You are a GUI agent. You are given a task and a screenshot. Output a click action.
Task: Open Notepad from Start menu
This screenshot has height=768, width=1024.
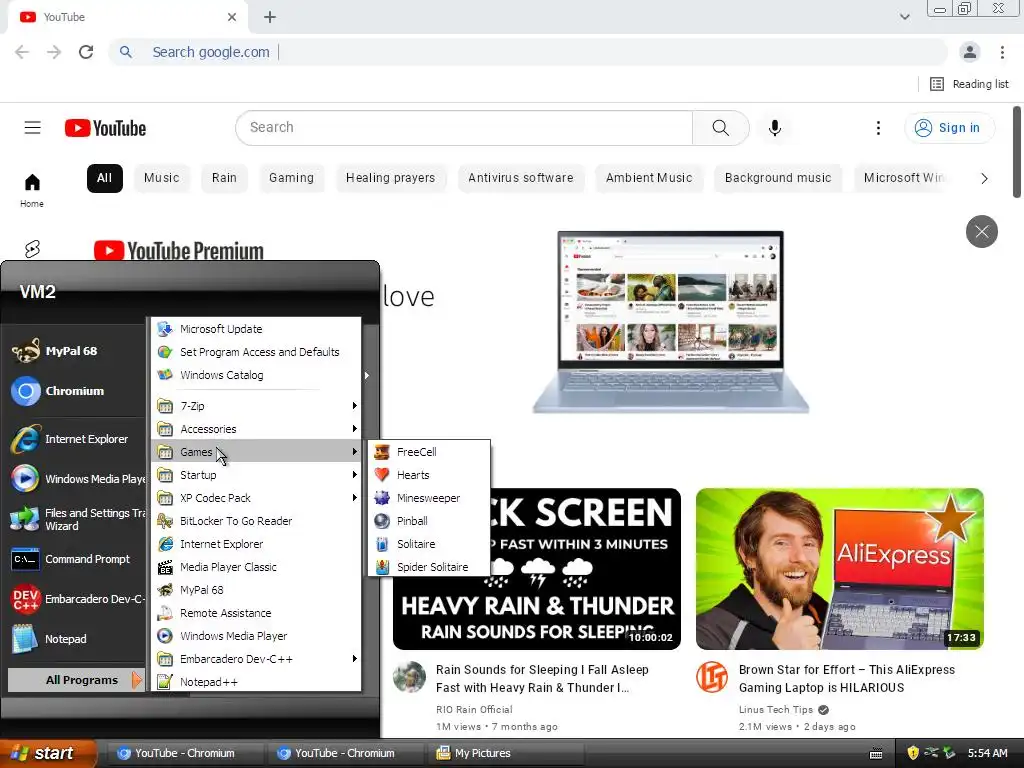point(75,639)
